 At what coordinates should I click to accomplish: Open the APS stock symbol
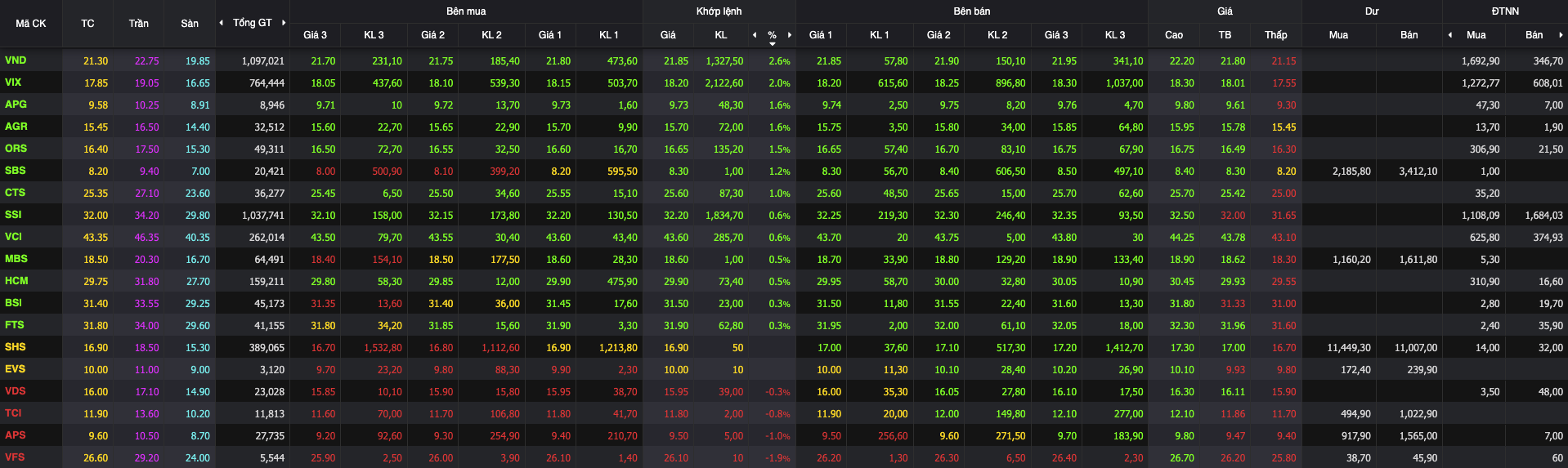[x=15, y=435]
